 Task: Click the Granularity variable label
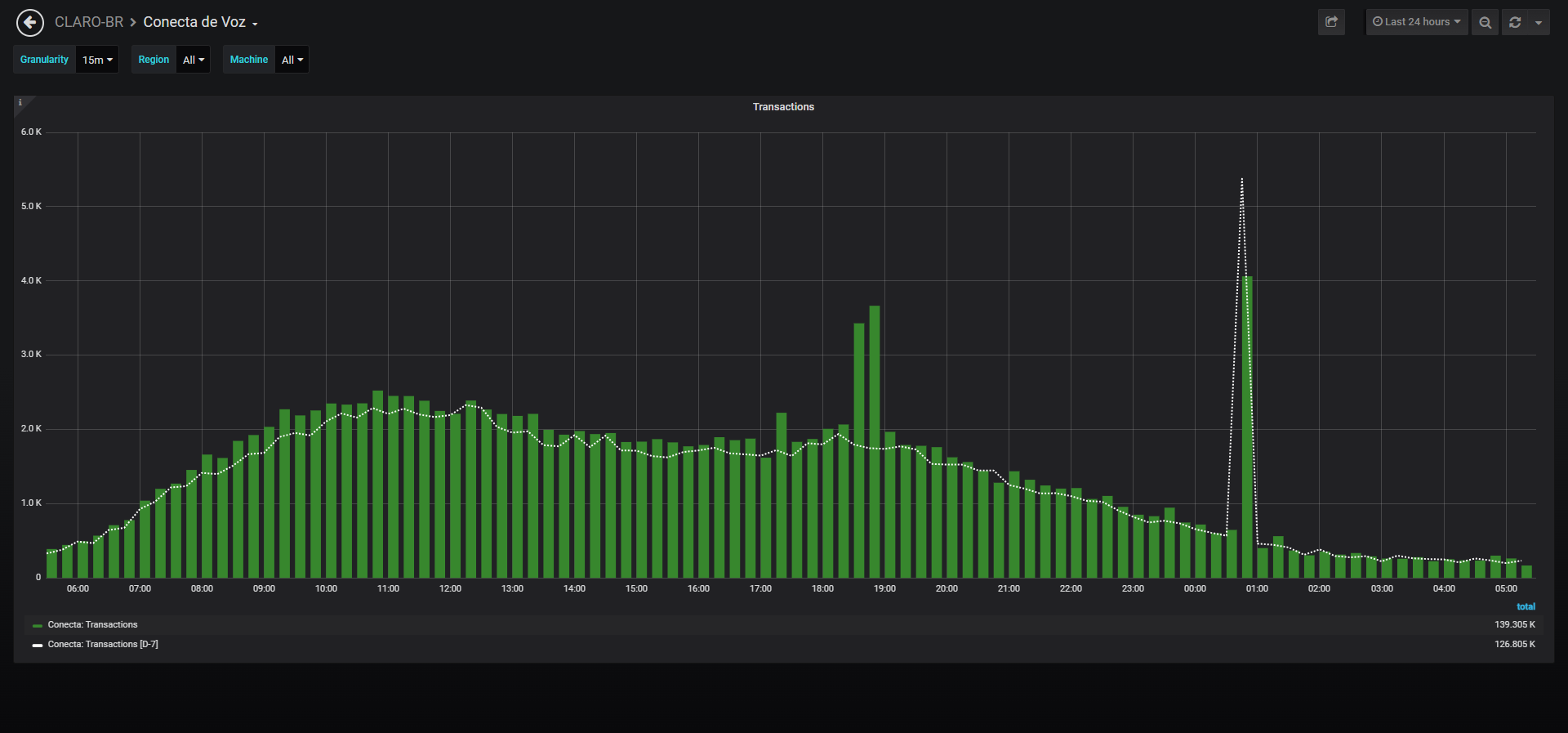[44, 60]
